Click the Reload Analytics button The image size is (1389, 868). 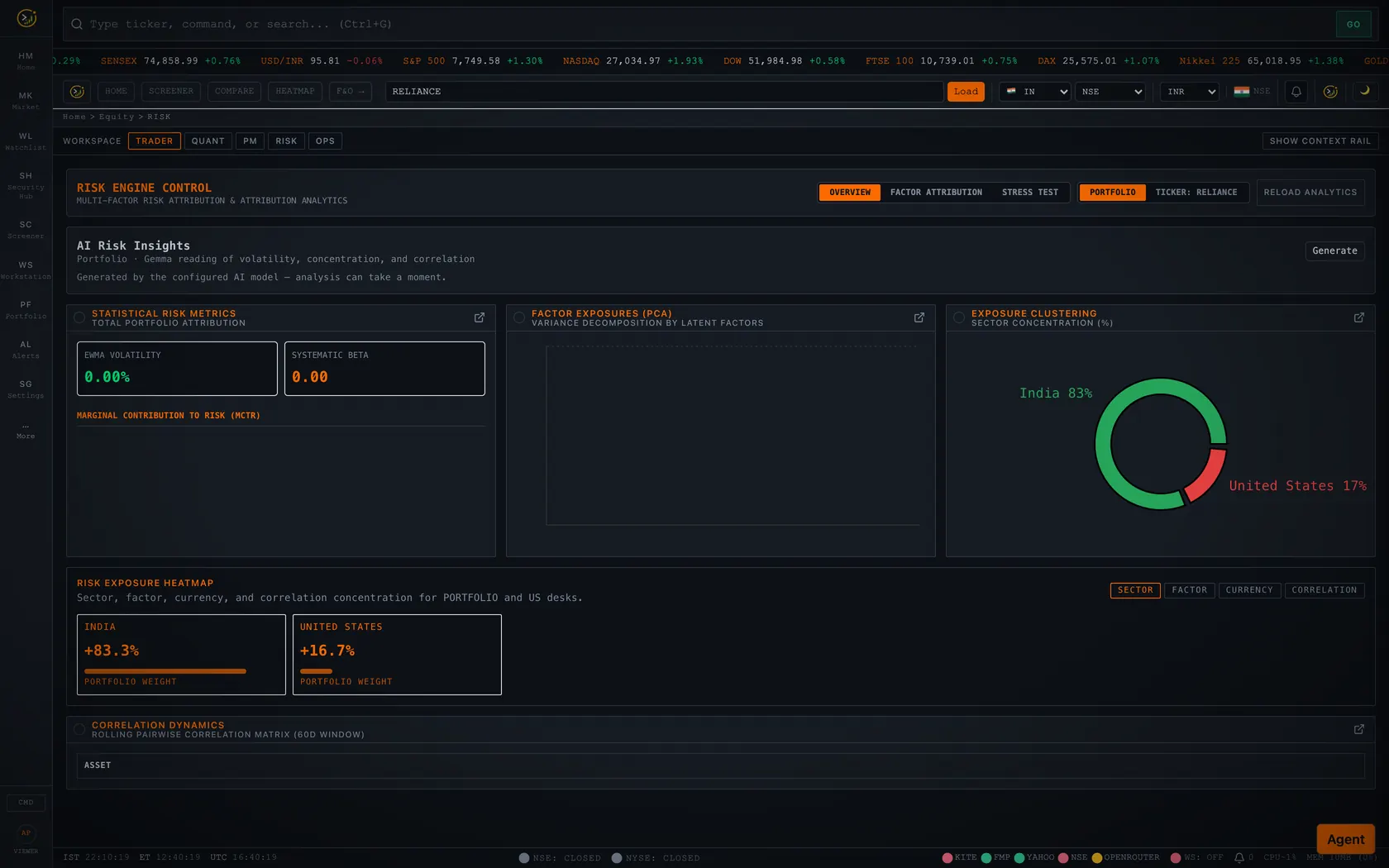(x=1310, y=193)
